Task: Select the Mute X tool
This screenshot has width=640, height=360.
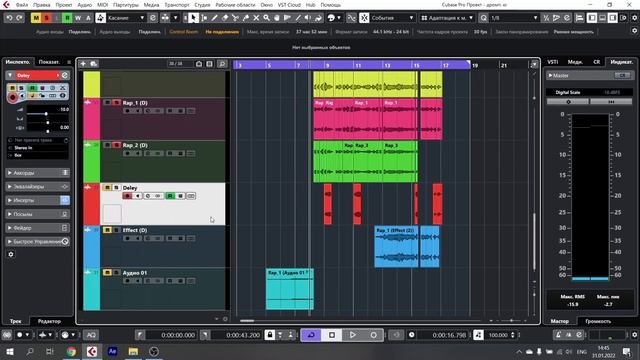Action: (x=256, y=18)
